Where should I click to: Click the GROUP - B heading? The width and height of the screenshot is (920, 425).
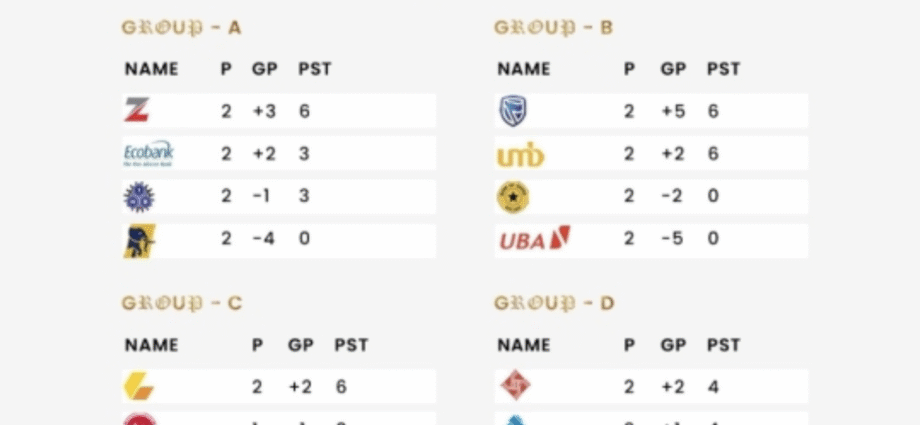coord(553,27)
